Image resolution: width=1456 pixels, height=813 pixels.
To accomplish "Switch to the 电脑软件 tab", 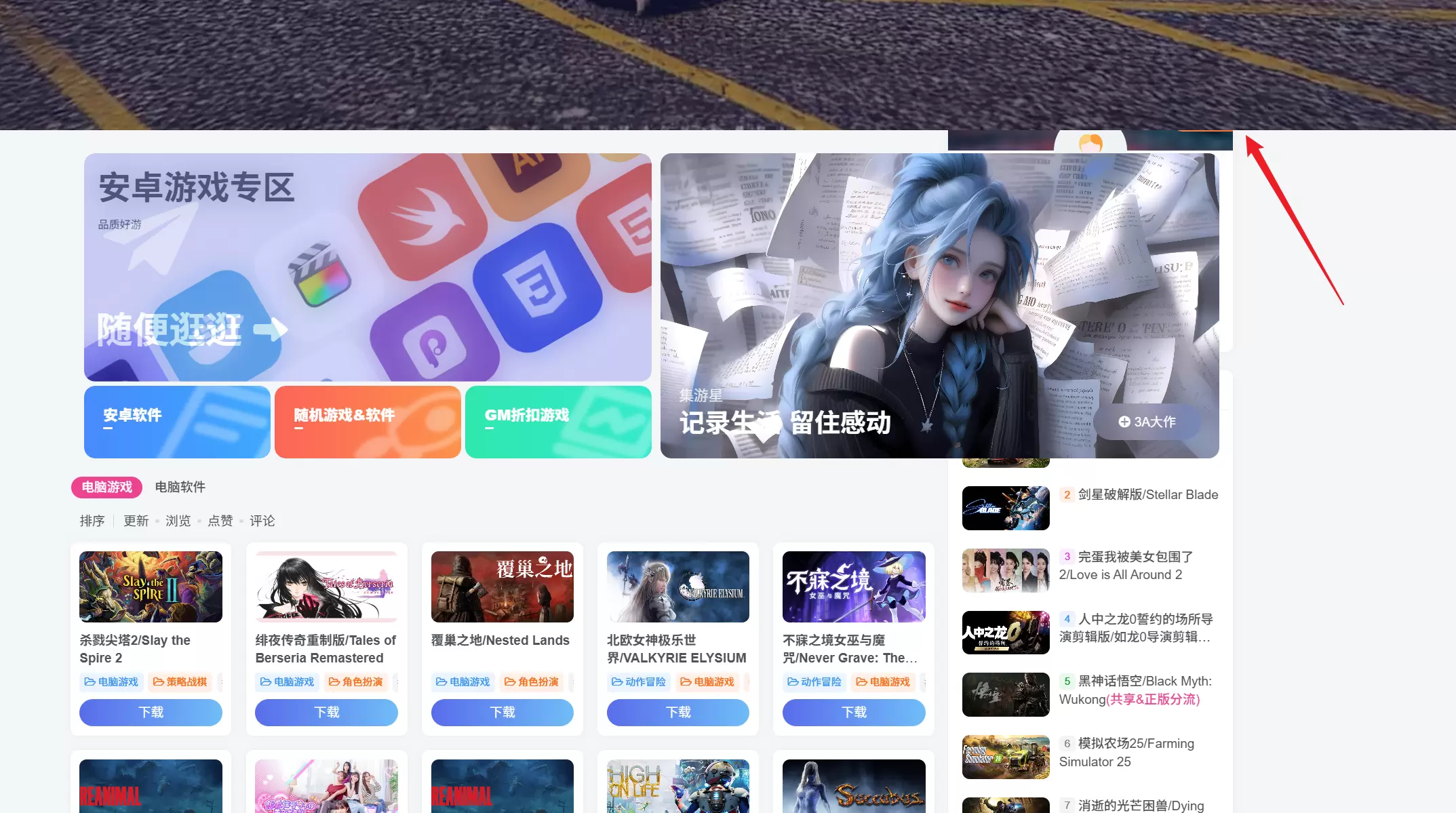I will pyautogui.click(x=180, y=487).
